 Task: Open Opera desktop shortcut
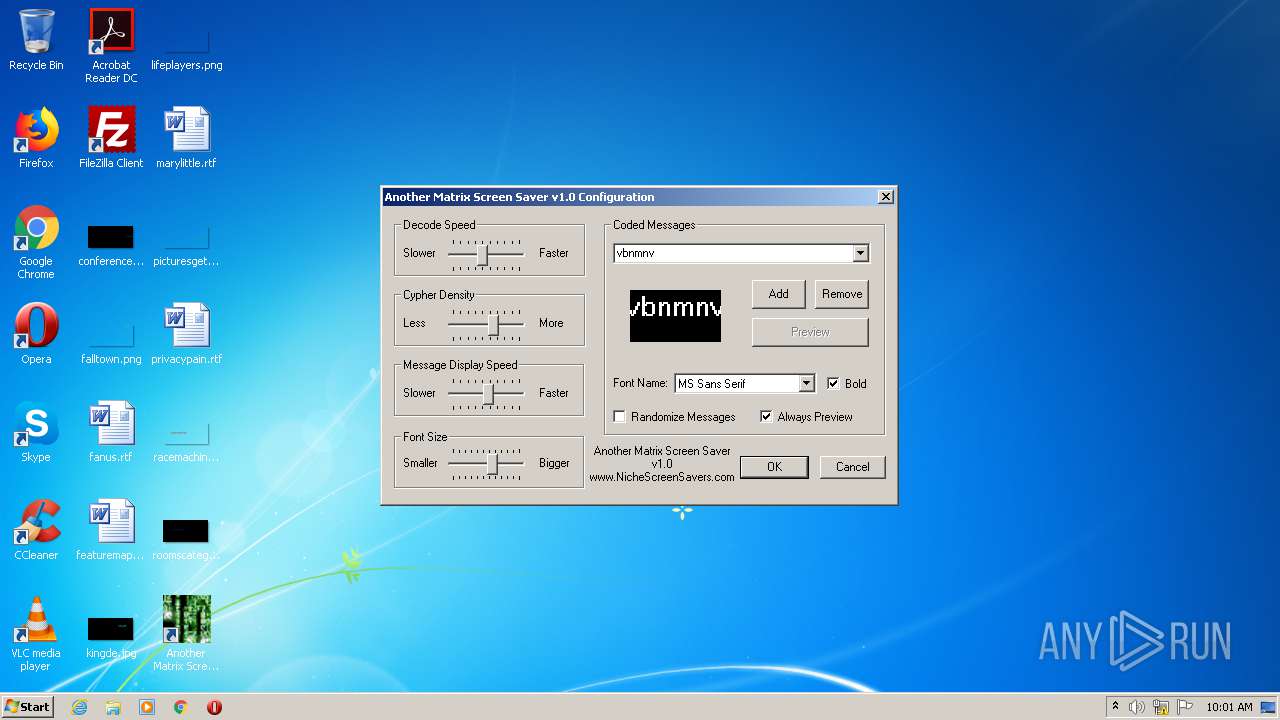pyautogui.click(x=36, y=334)
